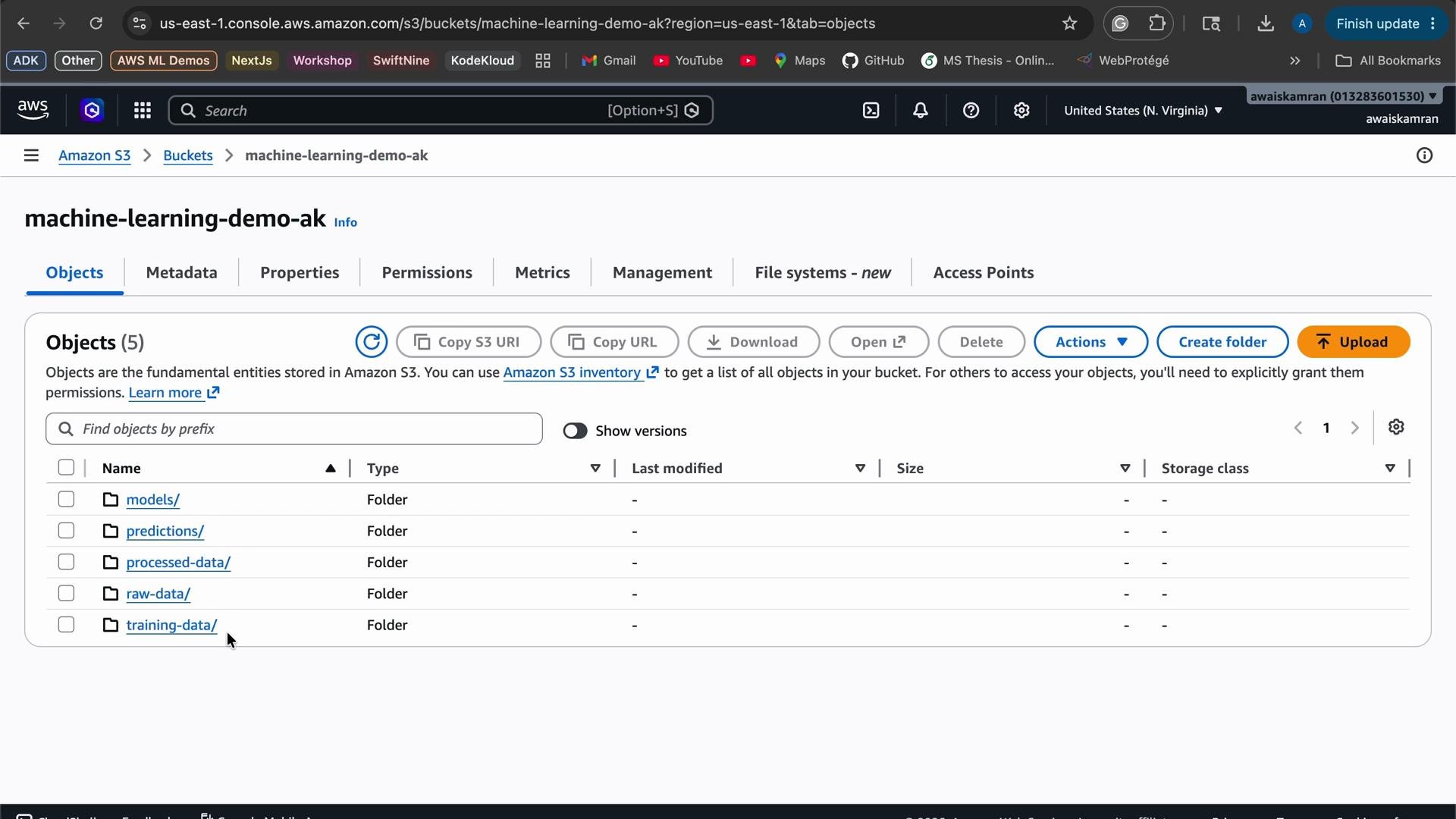Switch to the Metadata tab
The width and height of the screenshot is (1456, 819).
(x=181, y=273)
